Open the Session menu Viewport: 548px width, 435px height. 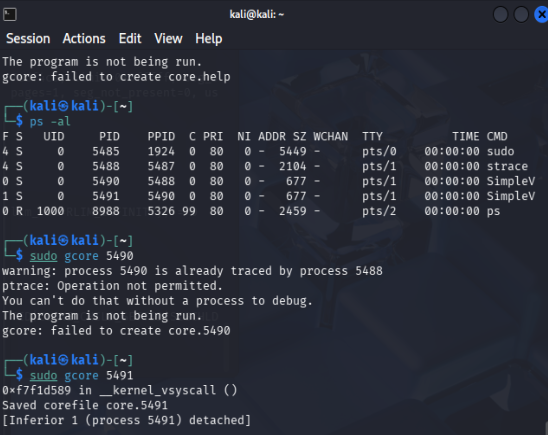(x=28, y=38)
